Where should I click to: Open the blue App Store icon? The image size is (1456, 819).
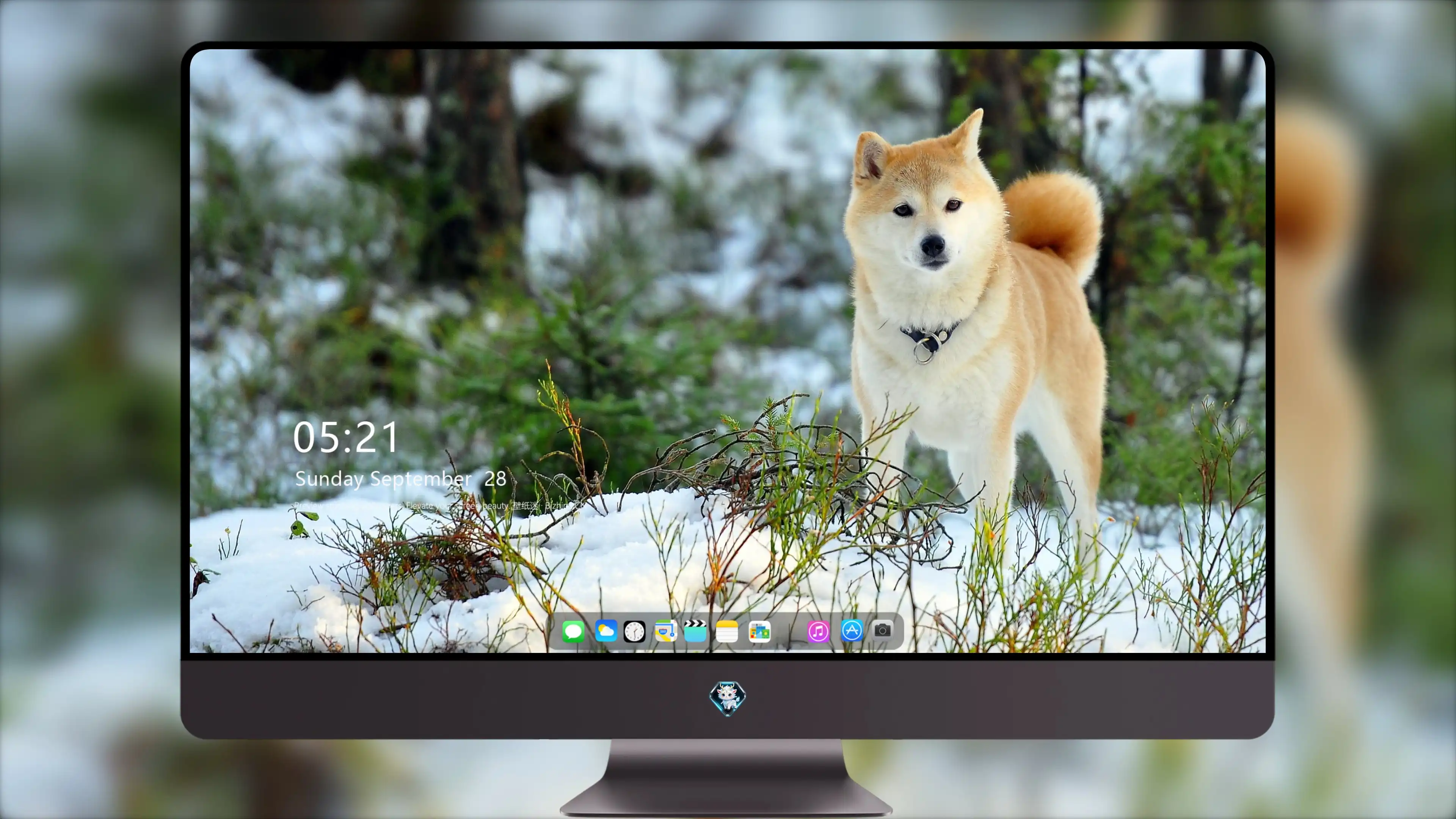851,630
